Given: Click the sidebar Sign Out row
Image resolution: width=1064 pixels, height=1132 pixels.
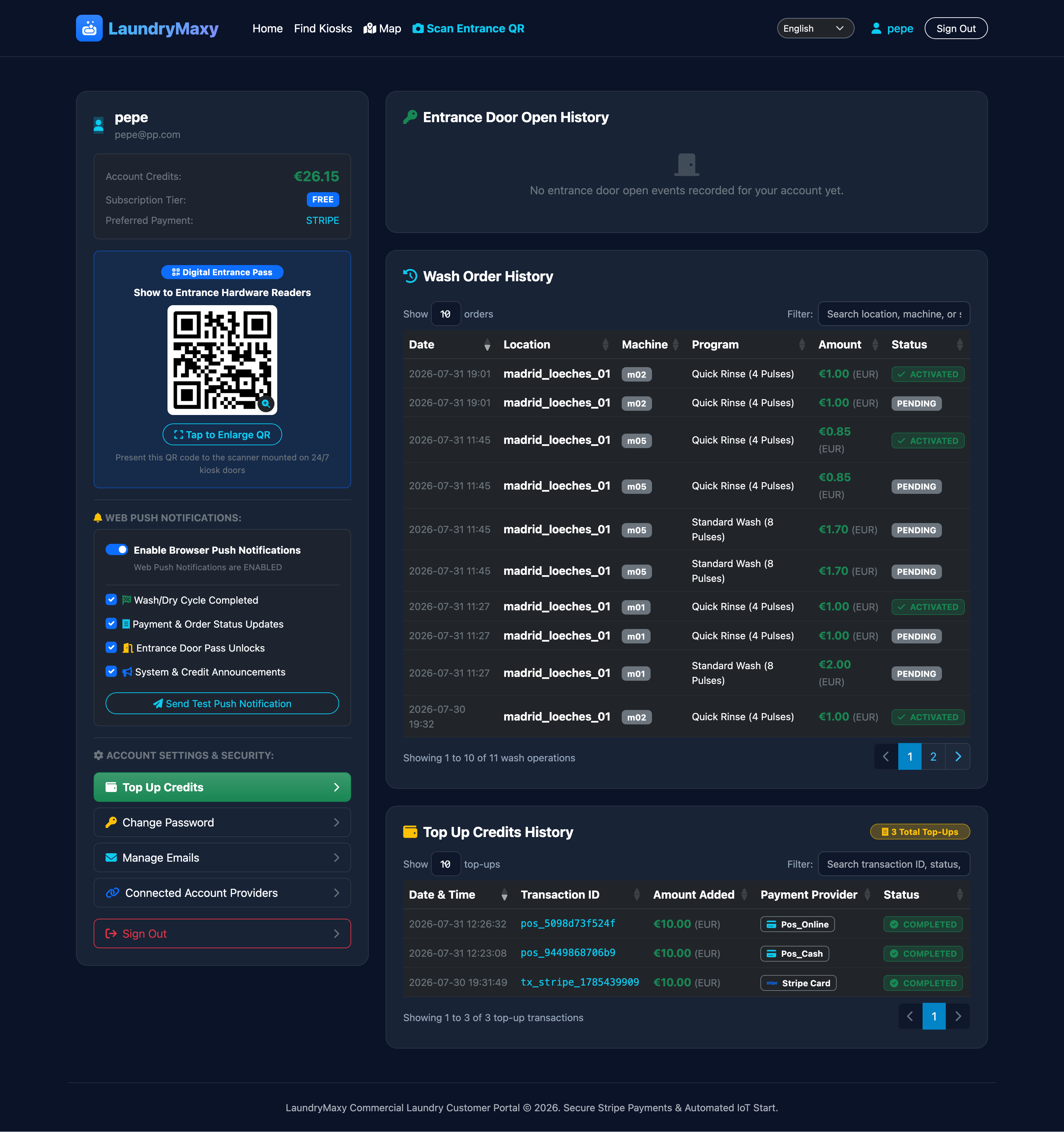Looking at the screenshot, I should pos(222,934).
